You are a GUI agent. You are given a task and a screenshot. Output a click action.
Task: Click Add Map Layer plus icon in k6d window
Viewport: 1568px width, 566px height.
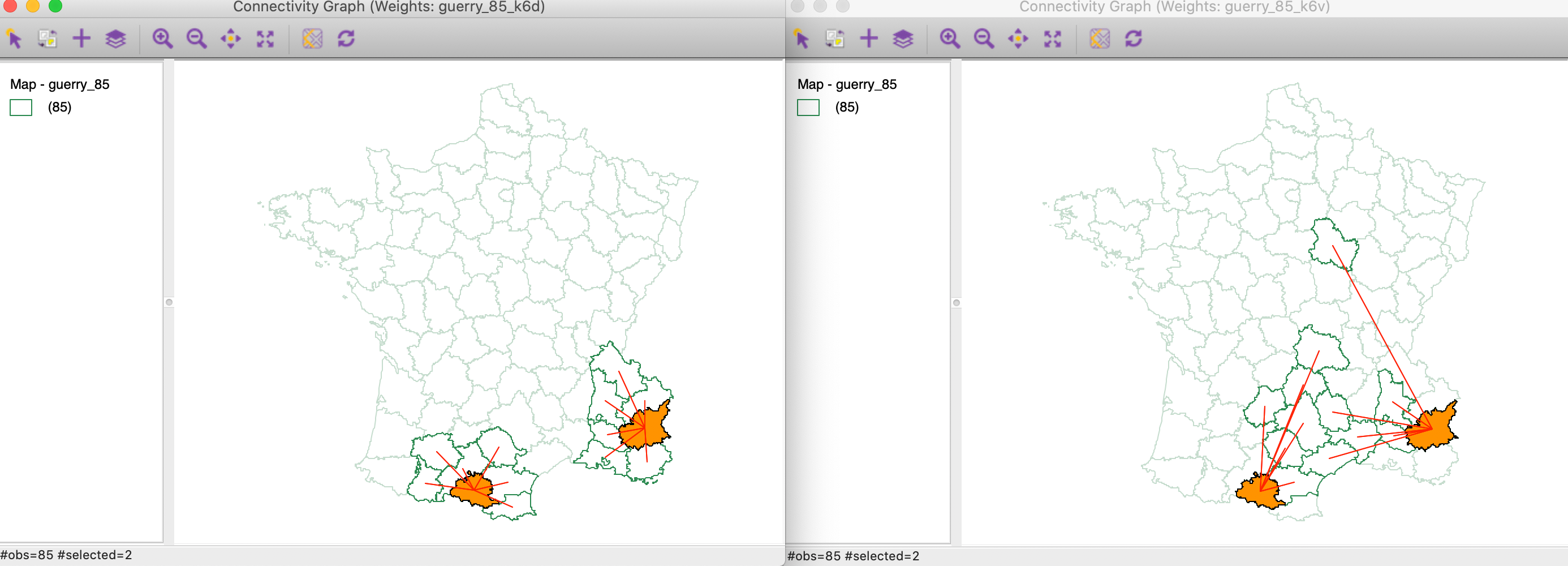(81, 39)
